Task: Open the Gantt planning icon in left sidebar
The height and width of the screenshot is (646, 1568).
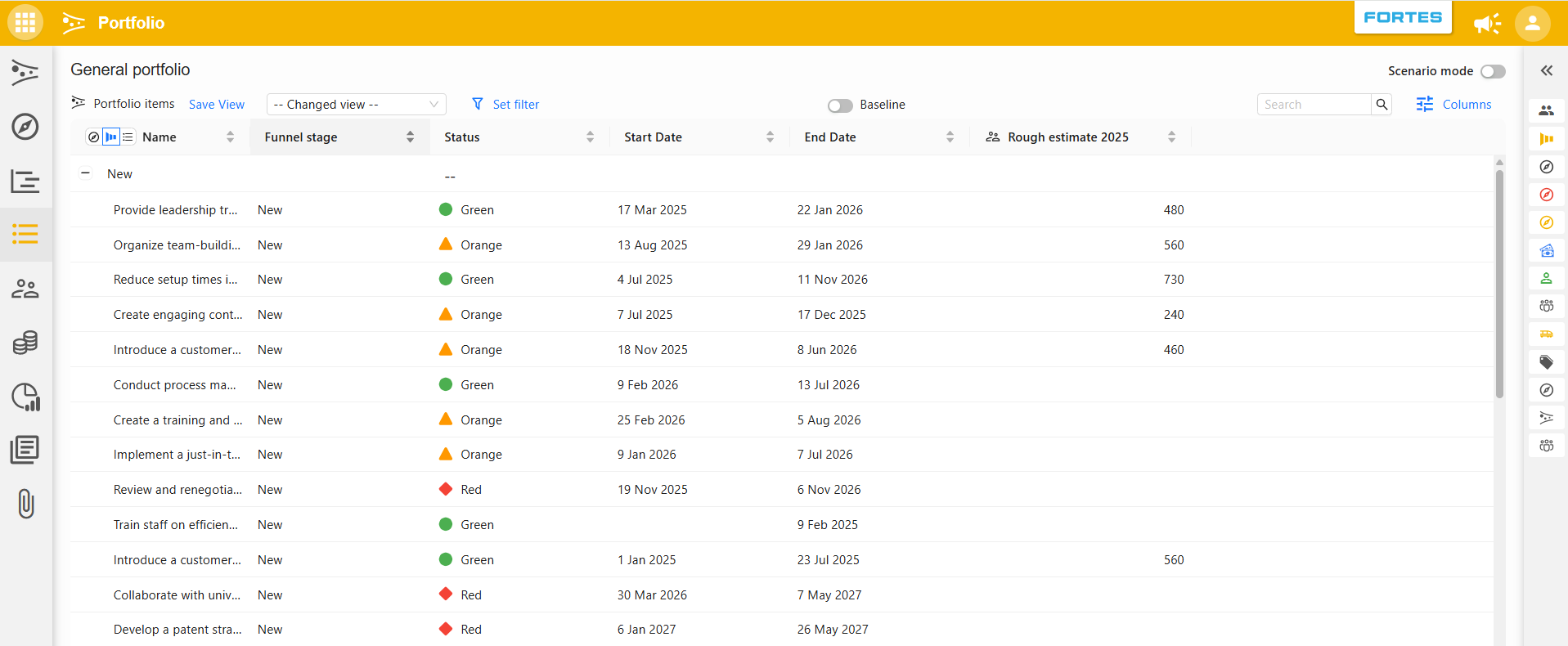Action: point(25,181)
